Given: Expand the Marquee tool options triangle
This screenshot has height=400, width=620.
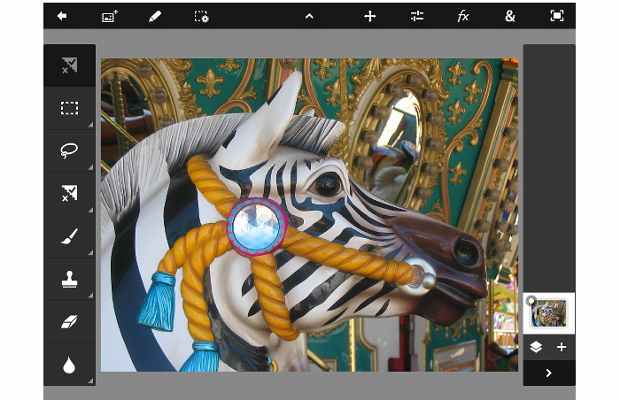Looking at the screenshot, I should 91,125.
